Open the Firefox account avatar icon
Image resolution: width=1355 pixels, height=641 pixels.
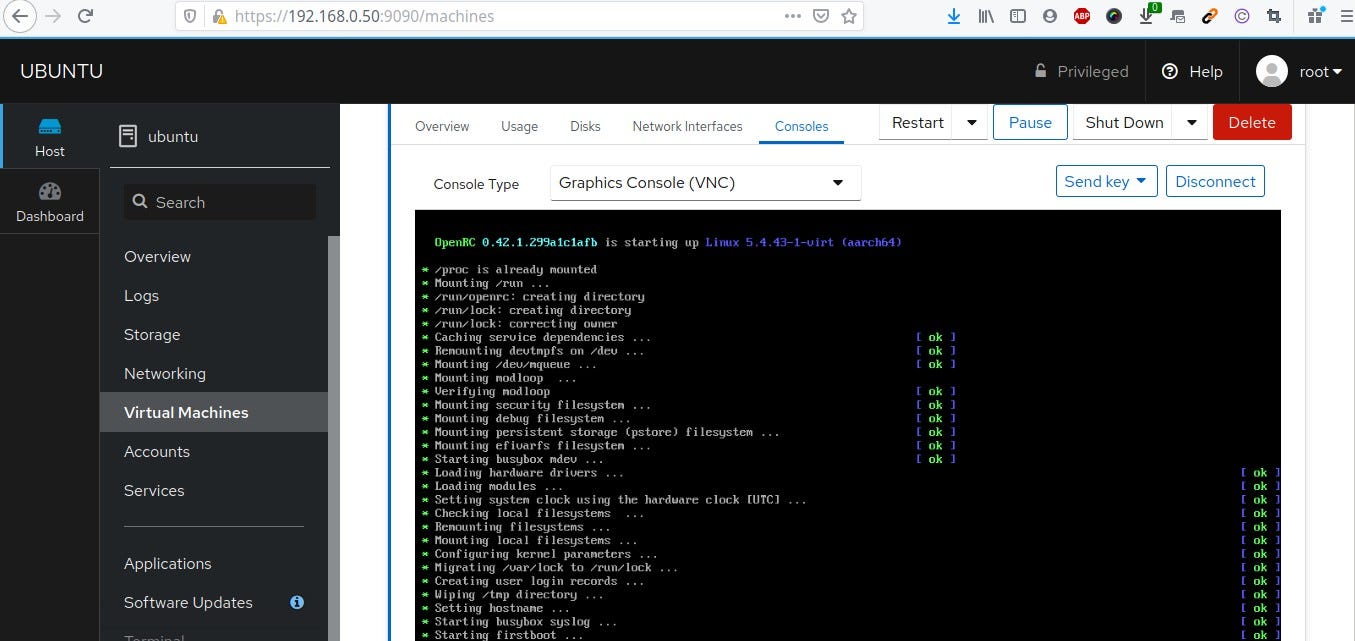point(1050,16)
